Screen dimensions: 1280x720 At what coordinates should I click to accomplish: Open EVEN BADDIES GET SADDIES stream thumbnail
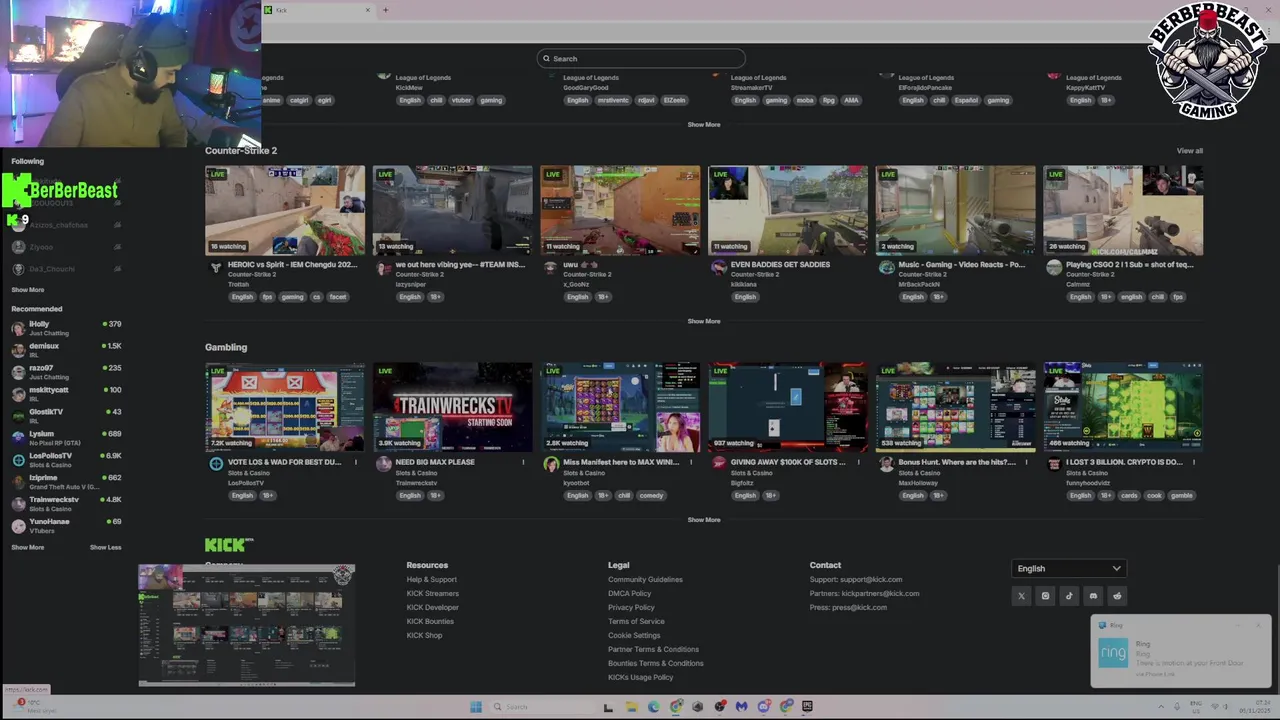click(788, 211)
